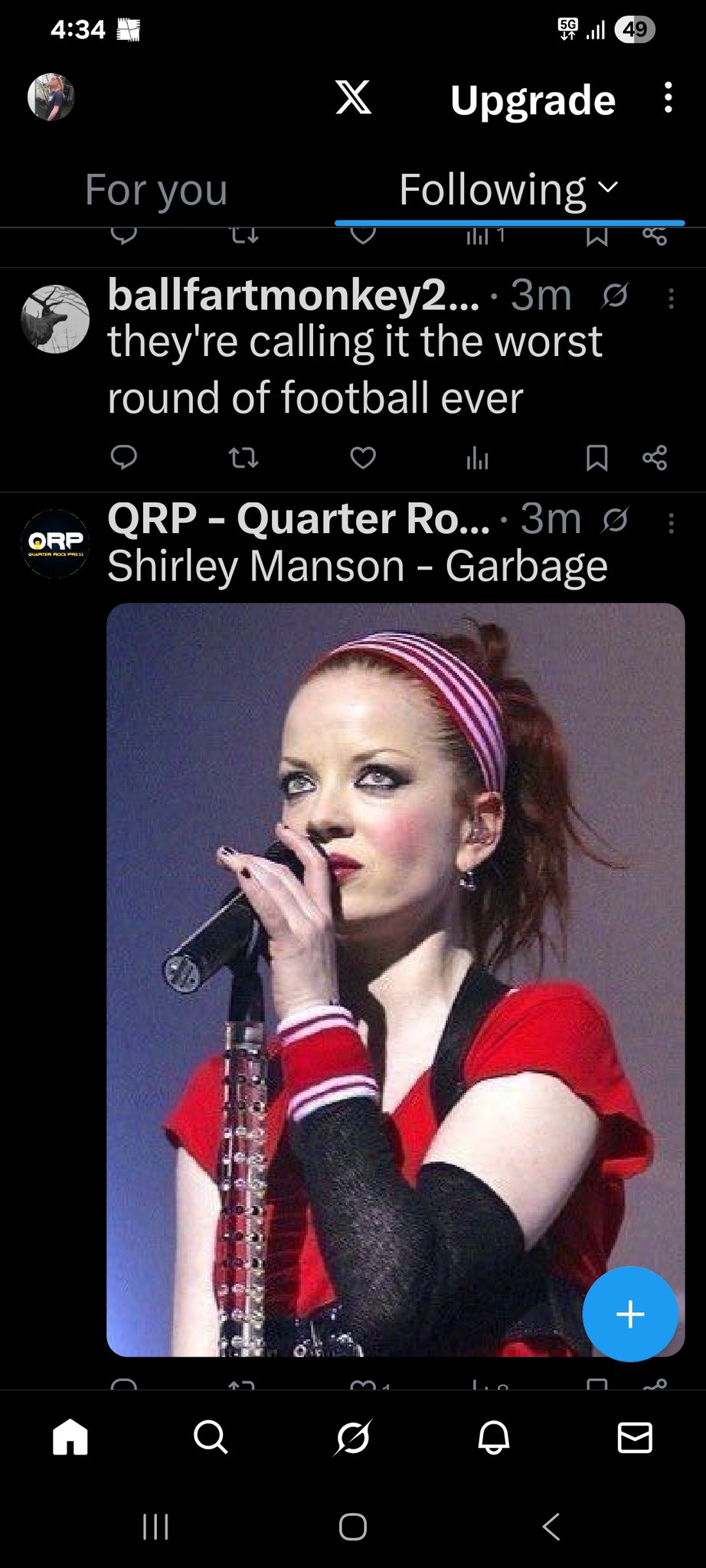Go to Home feed icon
This screenshot has width=706, height=1568.
coord(70,1437)
